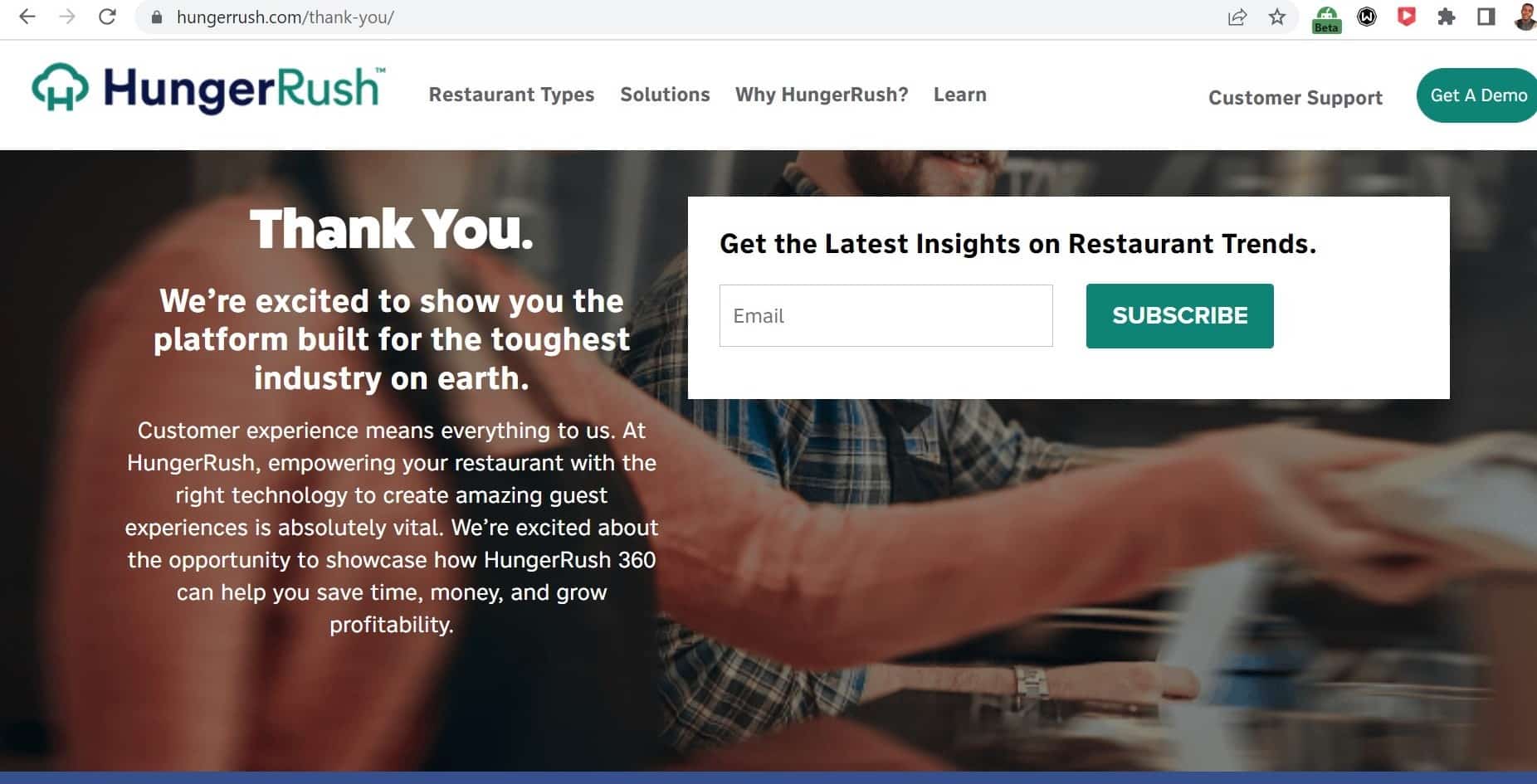This screenshot has height=784, width=1537.
Task: Reload the page with refresh icon
Action: coord(107,17)
